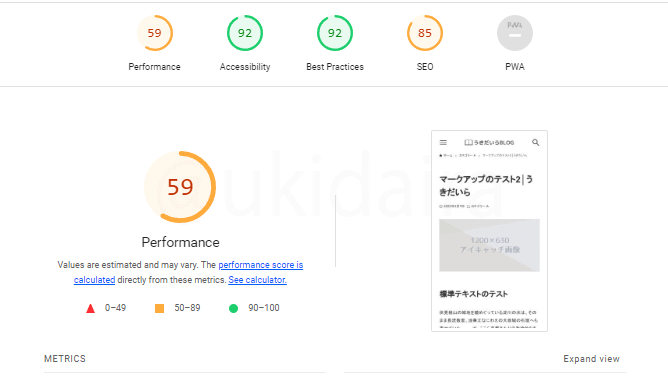Viewport: 668px width, 376px height.
Task: Click the Best Practices category label
Action: (335, 67)
